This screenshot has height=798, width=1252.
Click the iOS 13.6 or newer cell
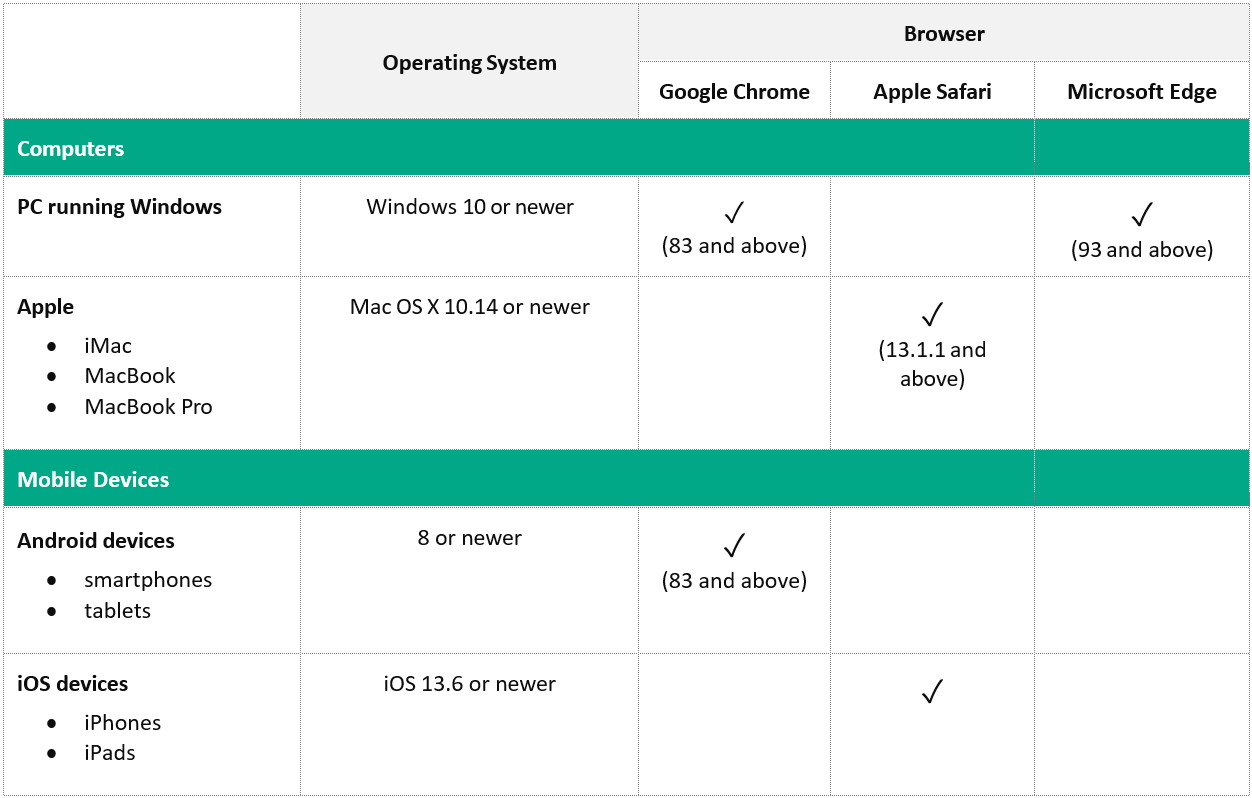tap(469, 684)
